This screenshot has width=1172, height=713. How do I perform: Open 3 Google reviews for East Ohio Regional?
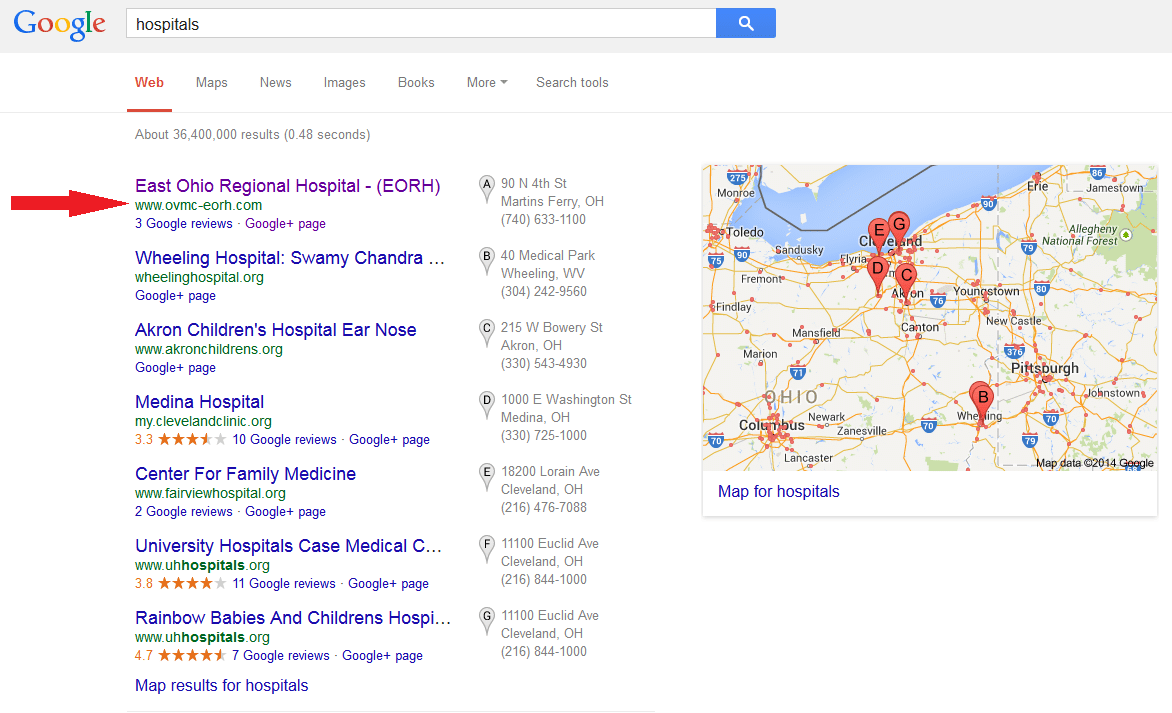click(184, 223)
